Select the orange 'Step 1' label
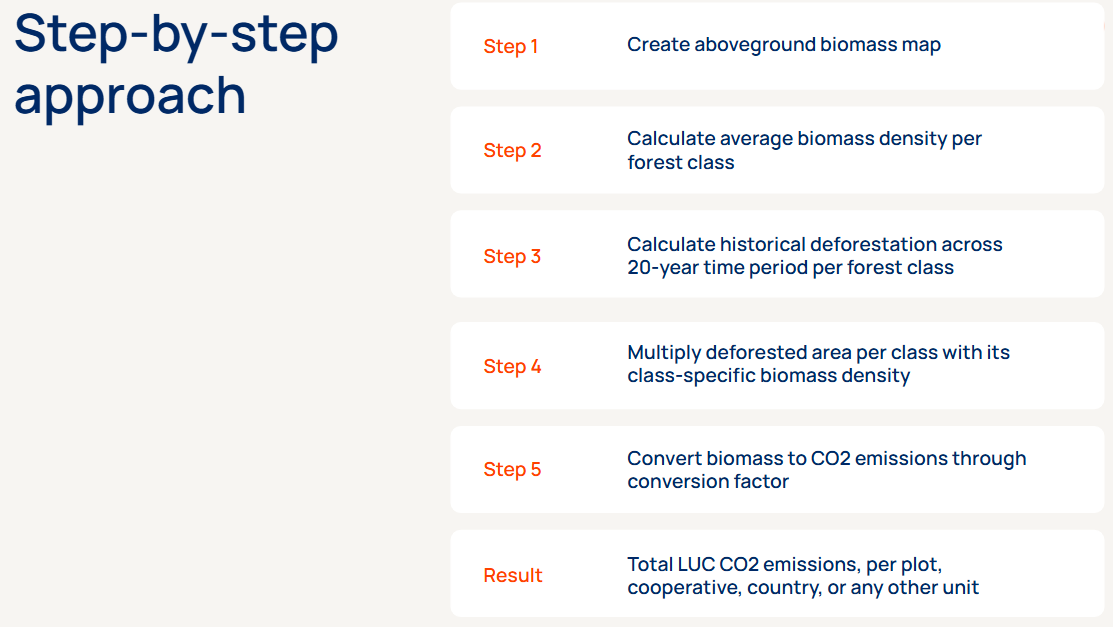 coord(511,46)
